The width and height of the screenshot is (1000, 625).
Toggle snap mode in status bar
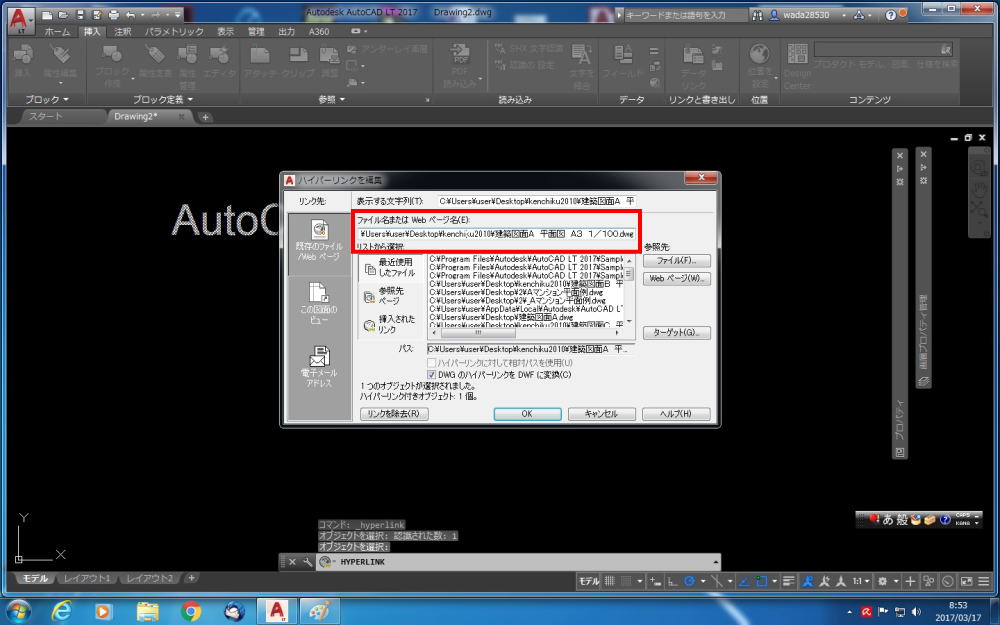pyautogui.click(x=627, y=581)
